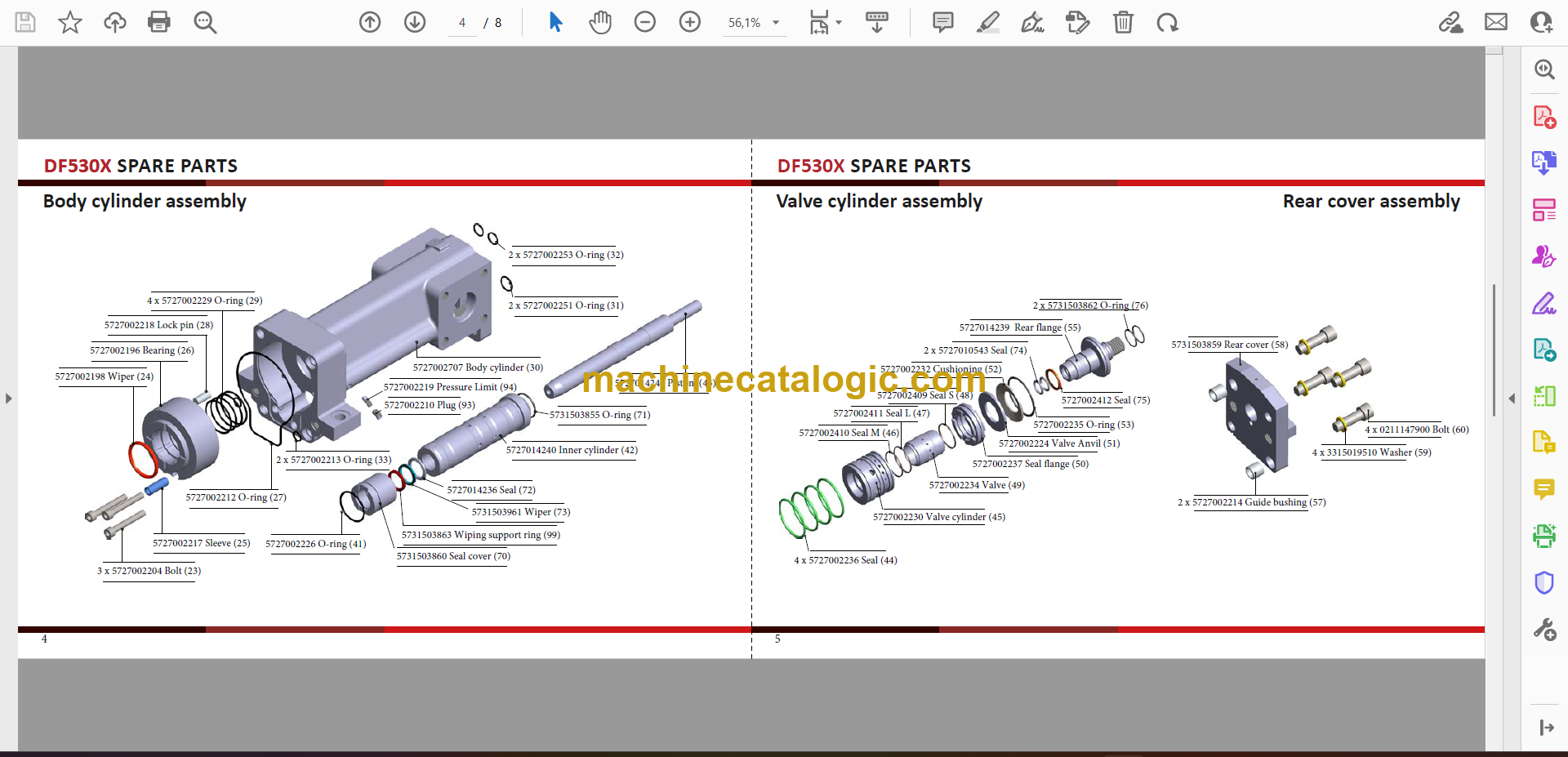Viewport: 1568px width, 757px height.
Task: Share a link to the file
Action: (x=1451, y=22)
